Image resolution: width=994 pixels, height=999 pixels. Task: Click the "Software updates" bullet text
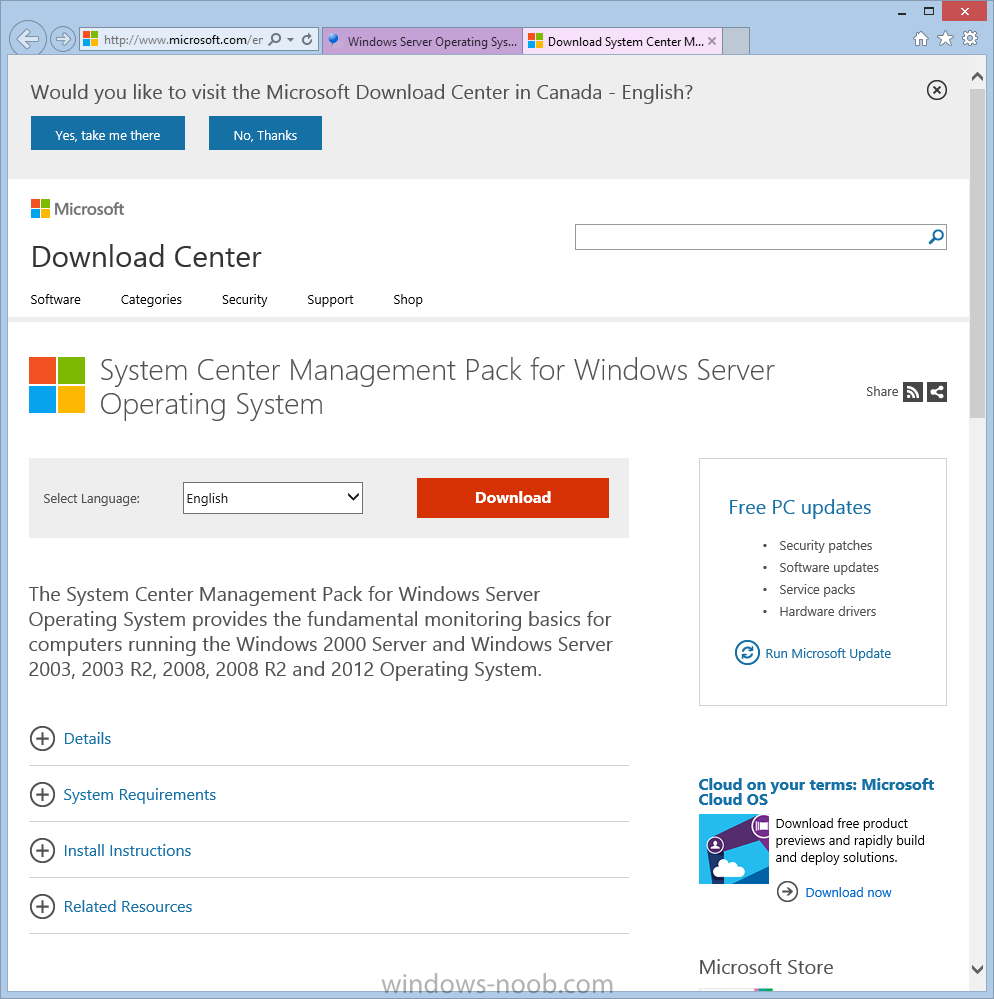point(828,567)
